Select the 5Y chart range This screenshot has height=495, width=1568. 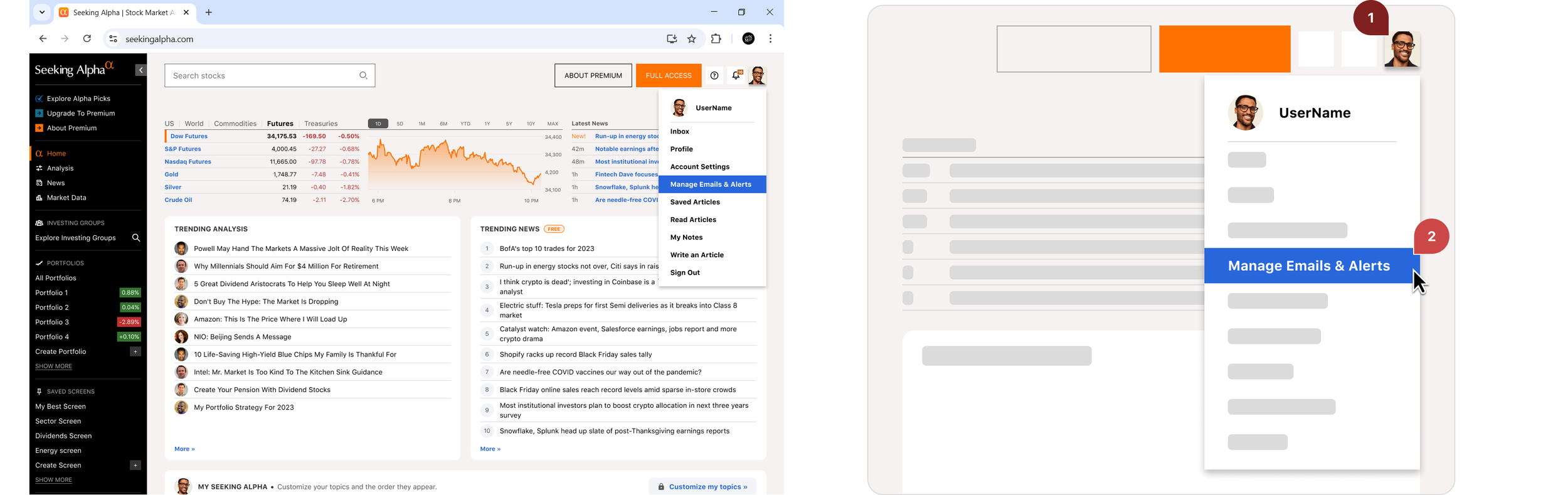509,124
